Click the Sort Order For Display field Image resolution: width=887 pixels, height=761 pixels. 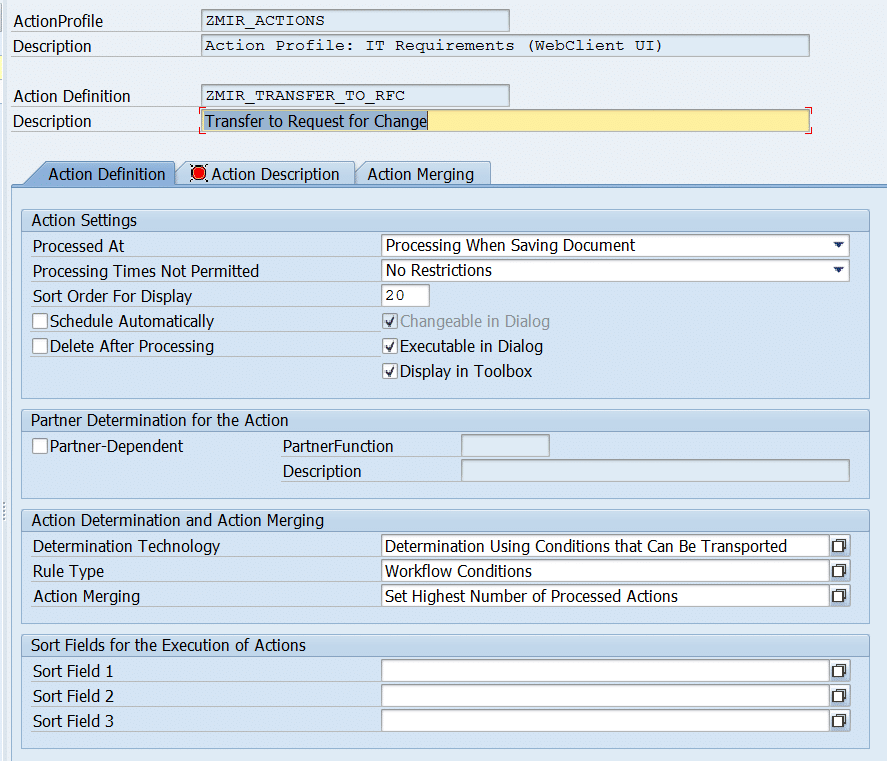[x=405, y=296]
